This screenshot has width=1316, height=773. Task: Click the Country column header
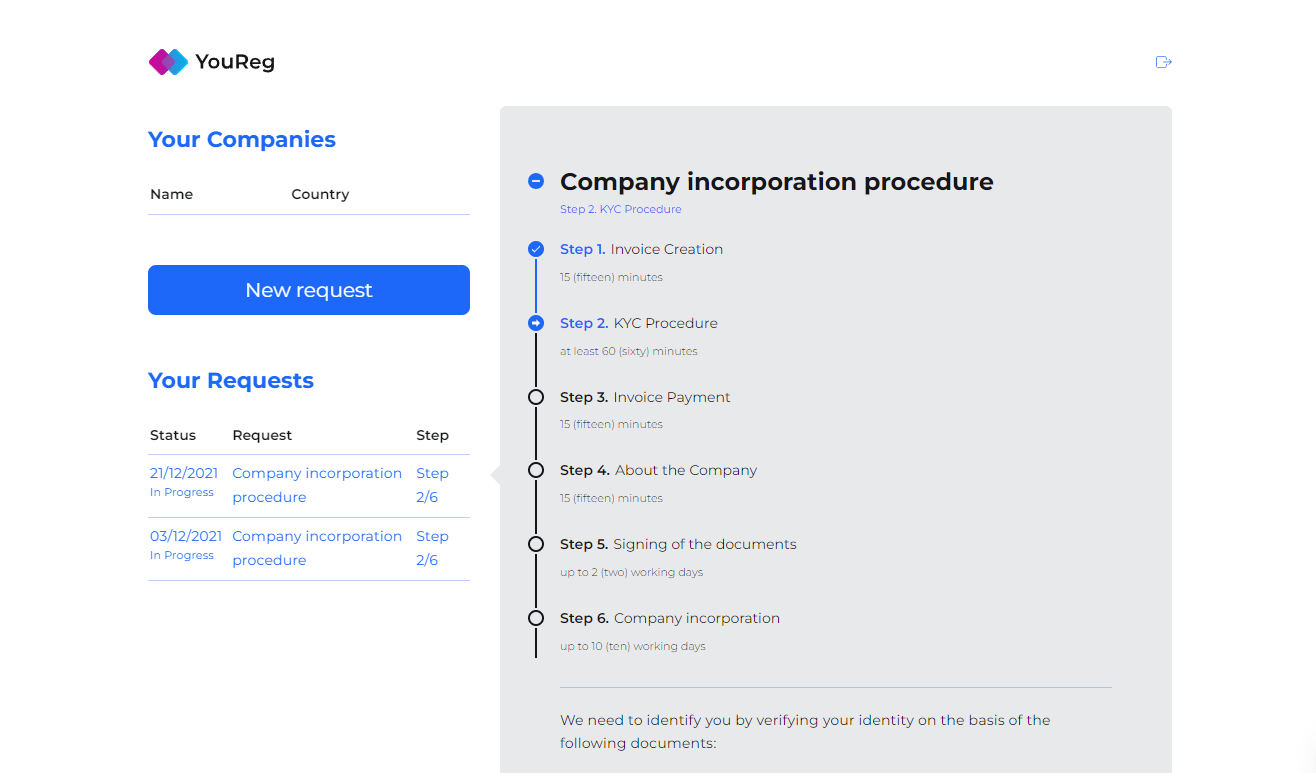(x=320, y=194)
